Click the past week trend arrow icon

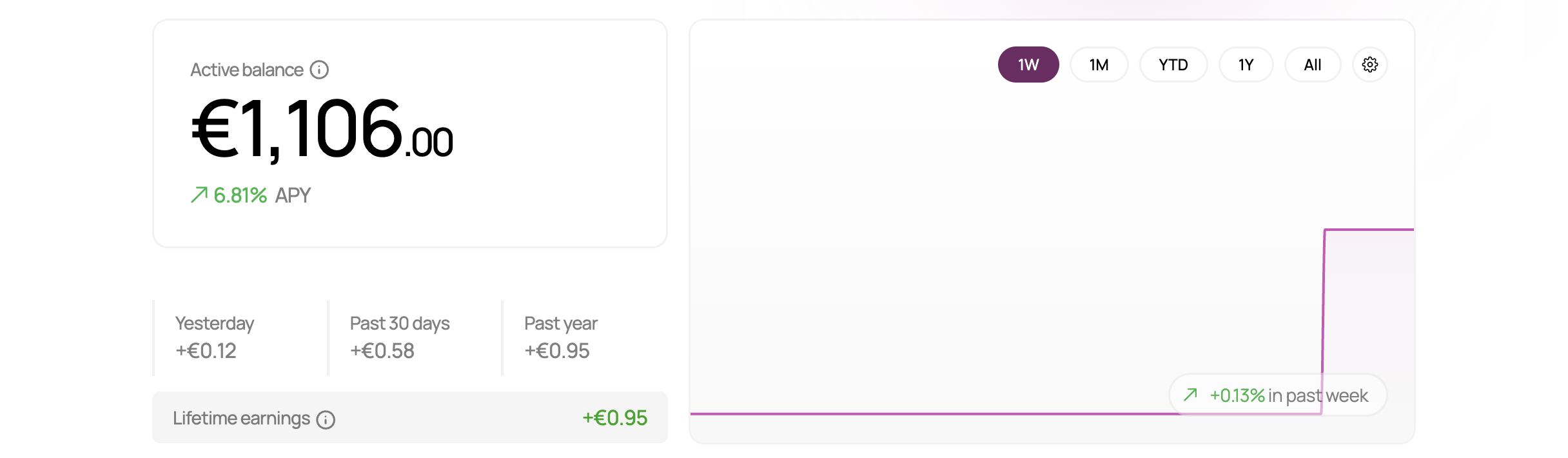(x=1190, y=395)
